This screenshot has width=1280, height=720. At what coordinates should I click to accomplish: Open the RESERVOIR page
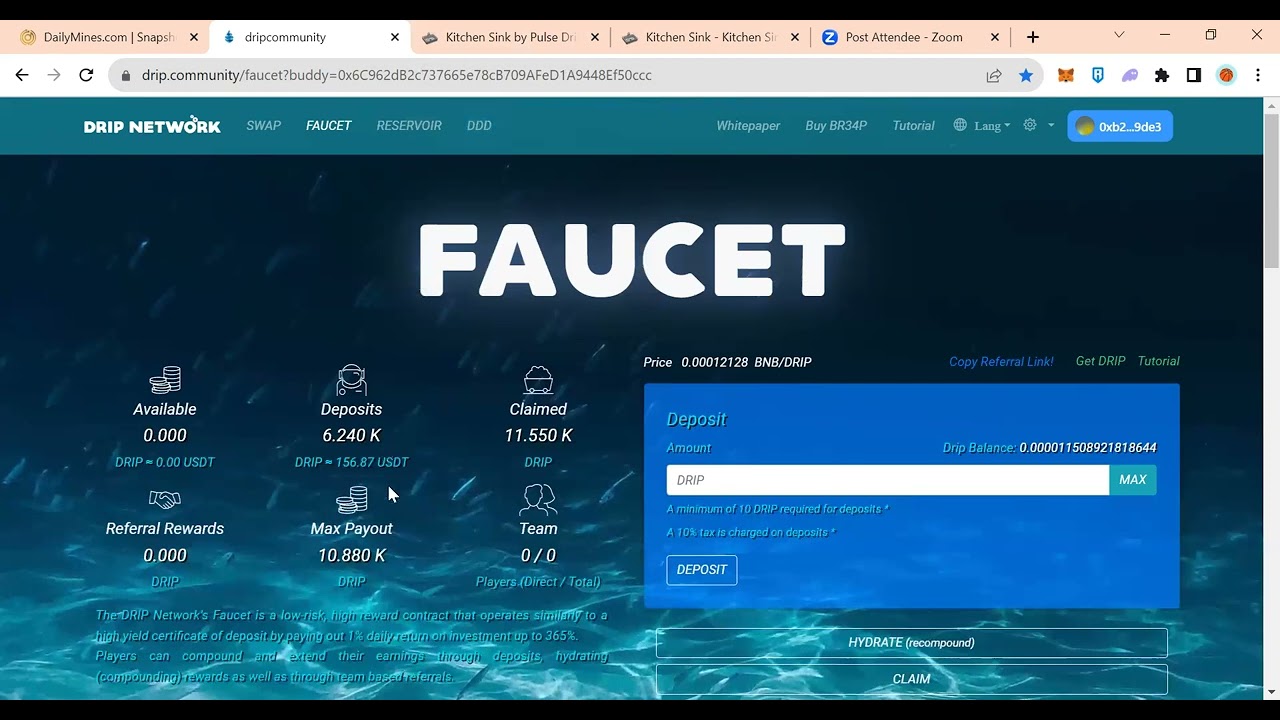pos(409,125)
